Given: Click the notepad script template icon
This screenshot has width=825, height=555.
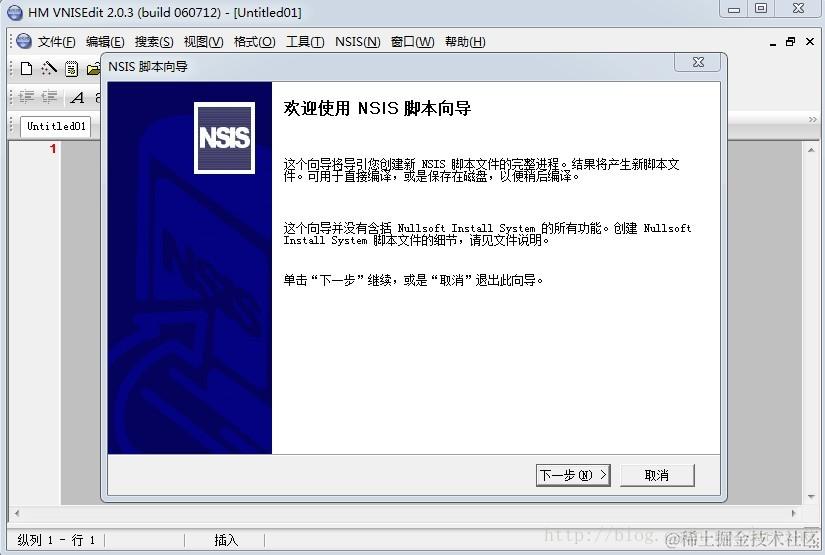Looking at the screenshot, I should 72,69.
